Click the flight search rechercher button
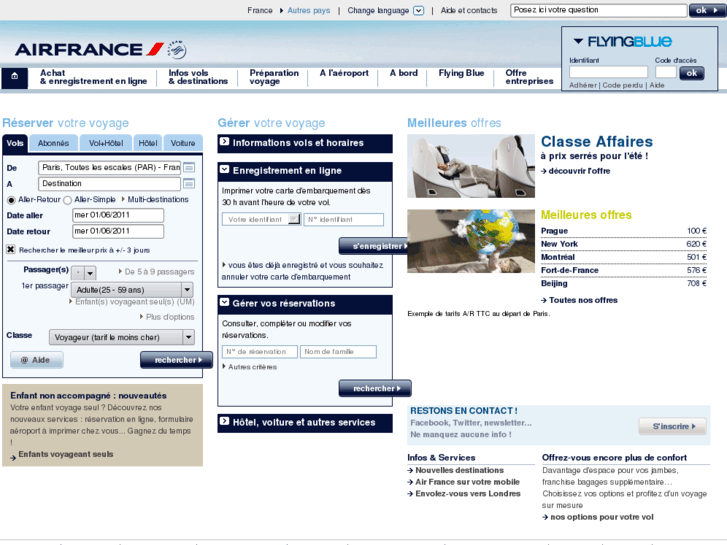This screenshot has width=727, height=545. 177,360
